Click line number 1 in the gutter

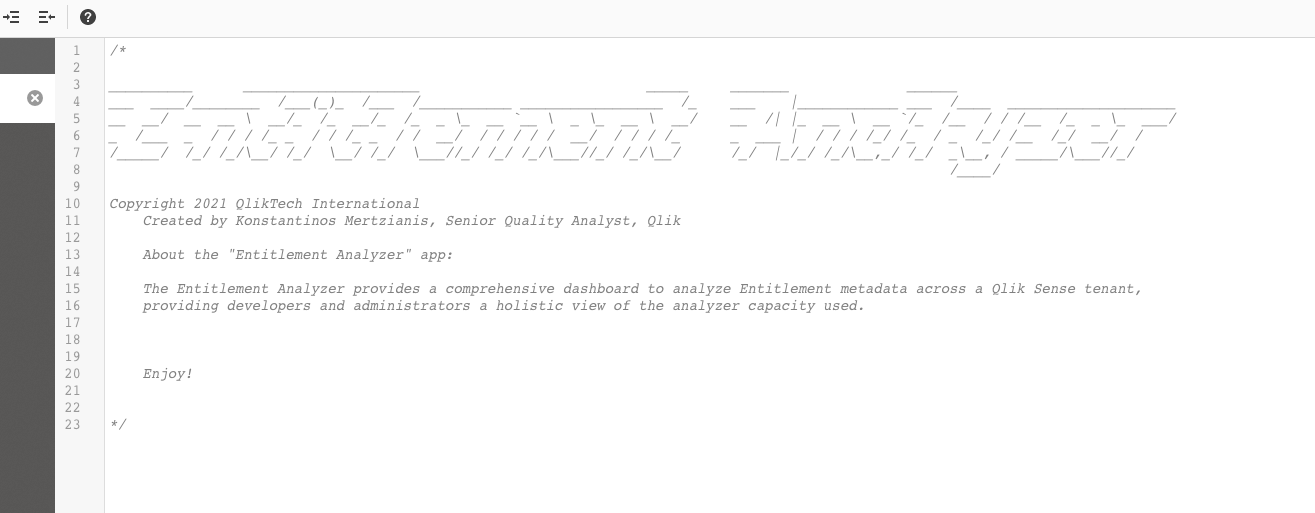[76, 51]
